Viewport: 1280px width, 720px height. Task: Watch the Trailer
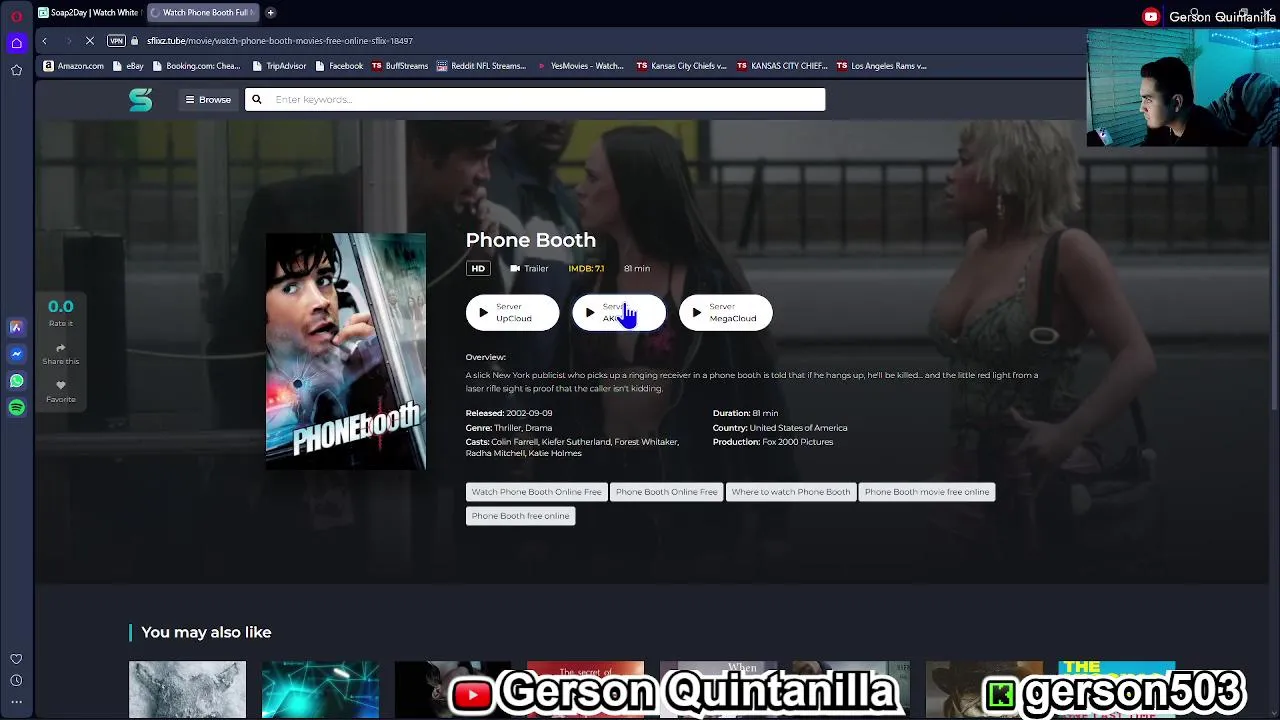[x=529, y=268]
